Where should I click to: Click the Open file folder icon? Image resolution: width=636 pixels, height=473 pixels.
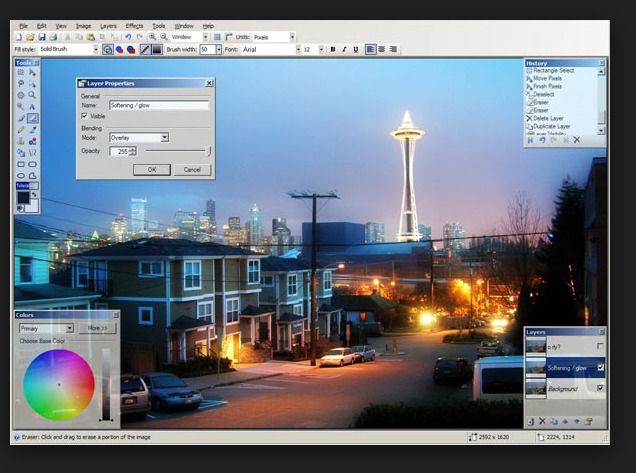coord(30,37)
